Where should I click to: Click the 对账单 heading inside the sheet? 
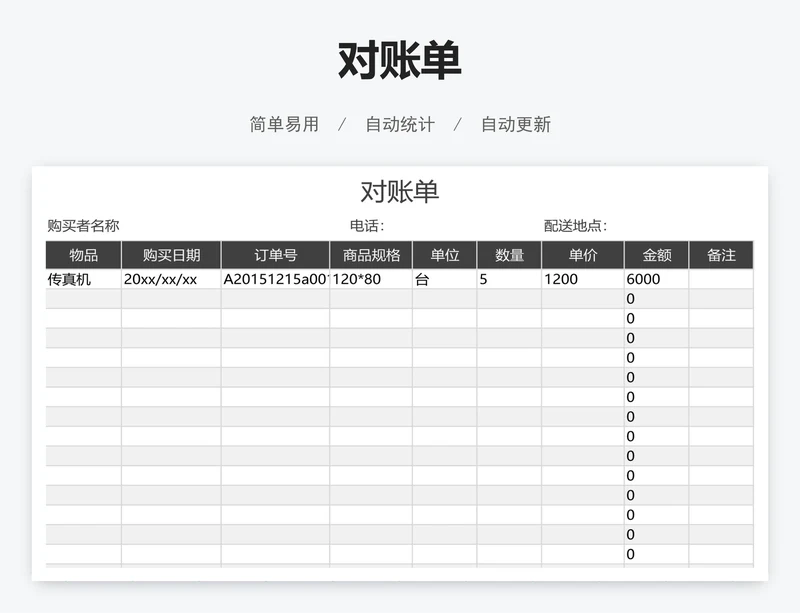pyautogui.click(x=399, y=192)
